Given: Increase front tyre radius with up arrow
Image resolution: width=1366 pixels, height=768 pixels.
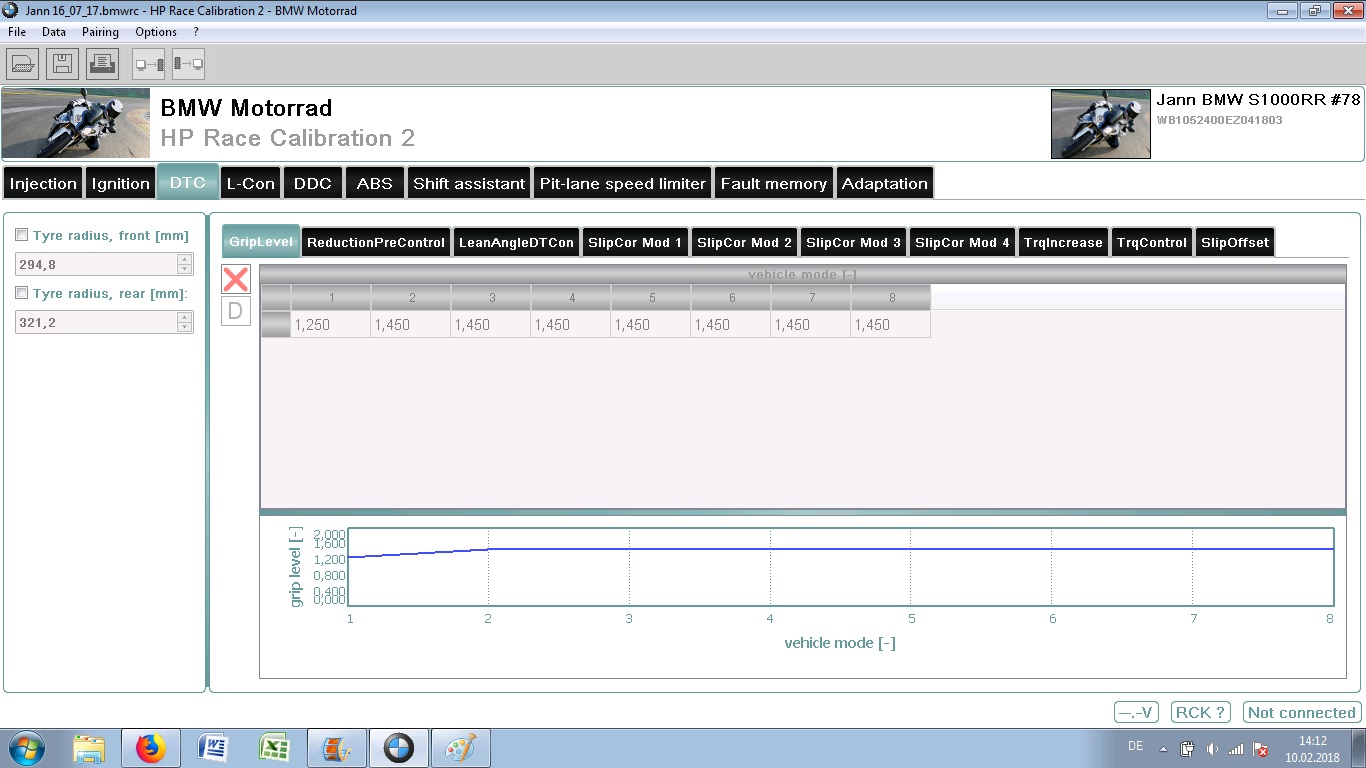Looking at the screenshot, I should click(x=184, y=259).
